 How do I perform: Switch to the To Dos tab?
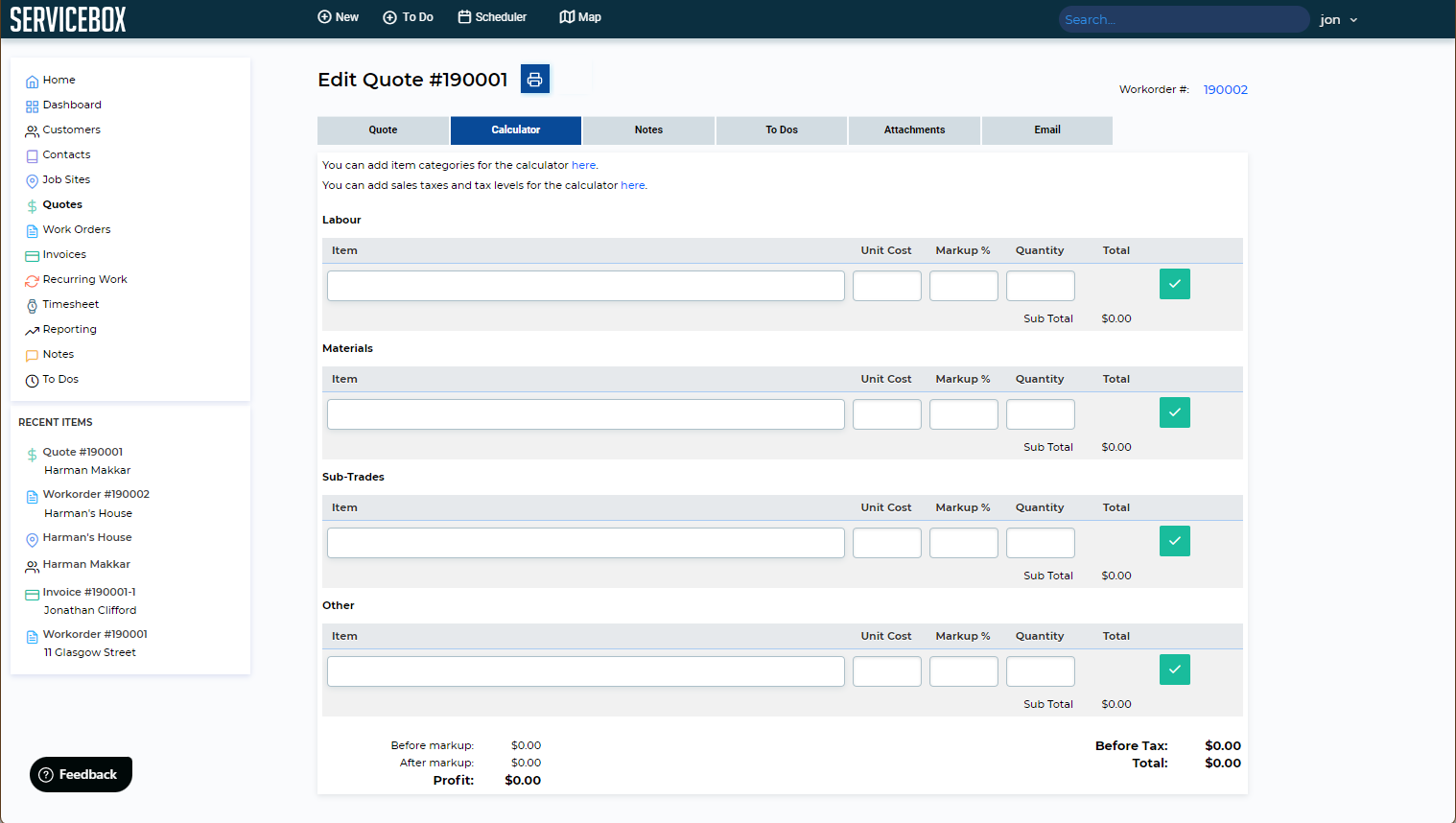coord(782,130)
